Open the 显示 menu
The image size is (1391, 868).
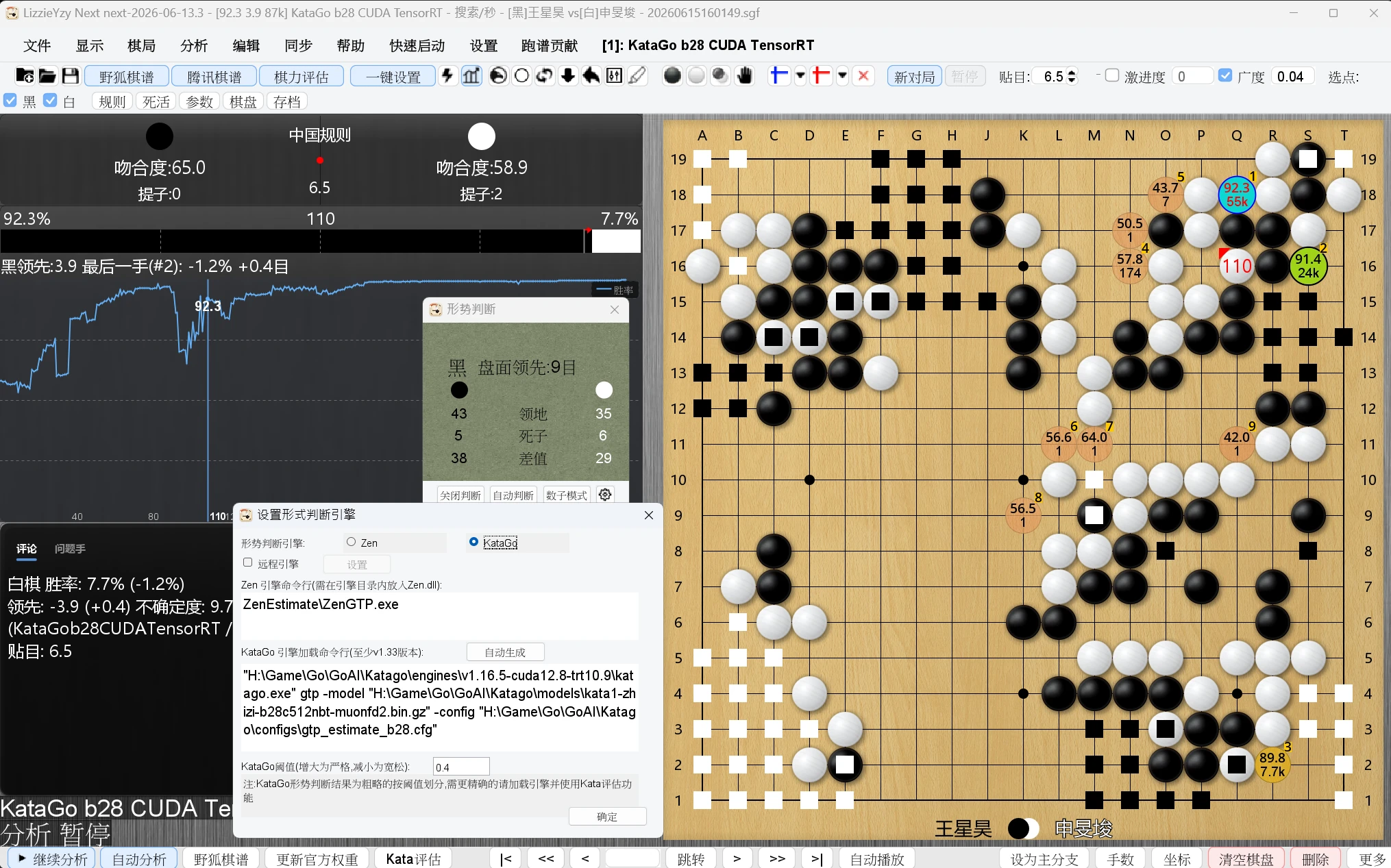[x=89, y=45]
